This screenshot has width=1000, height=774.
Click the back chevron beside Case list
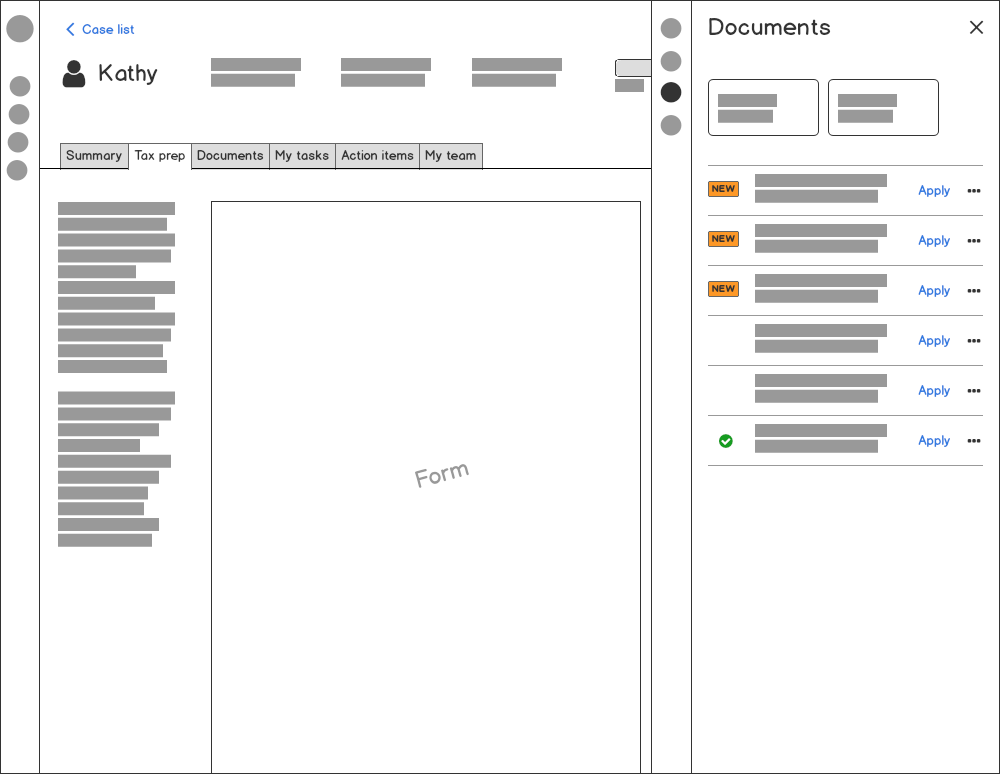coord(70,29)
